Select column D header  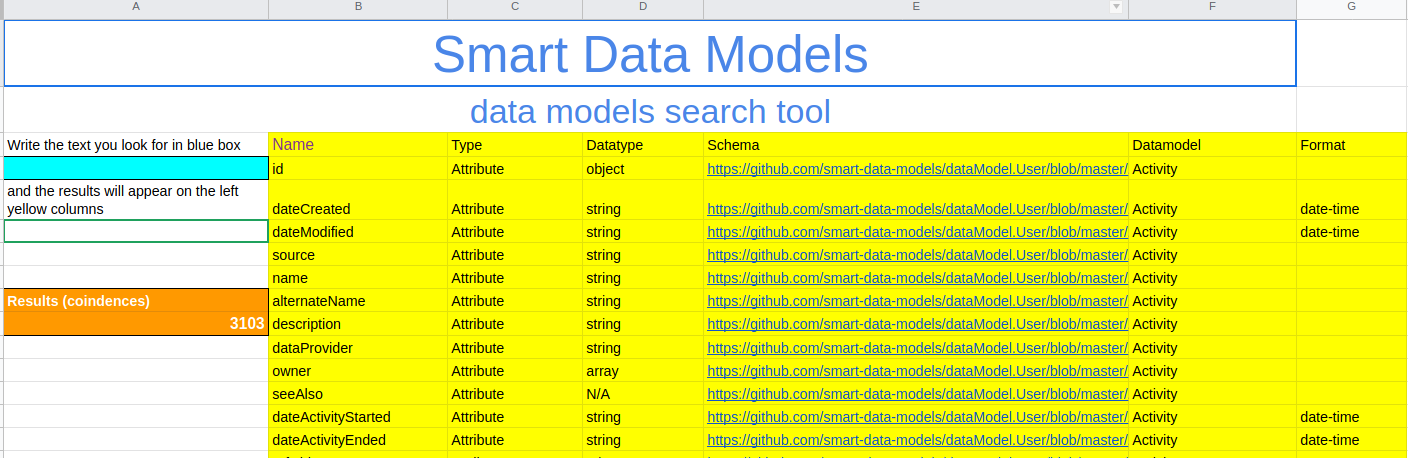[643, 7]
